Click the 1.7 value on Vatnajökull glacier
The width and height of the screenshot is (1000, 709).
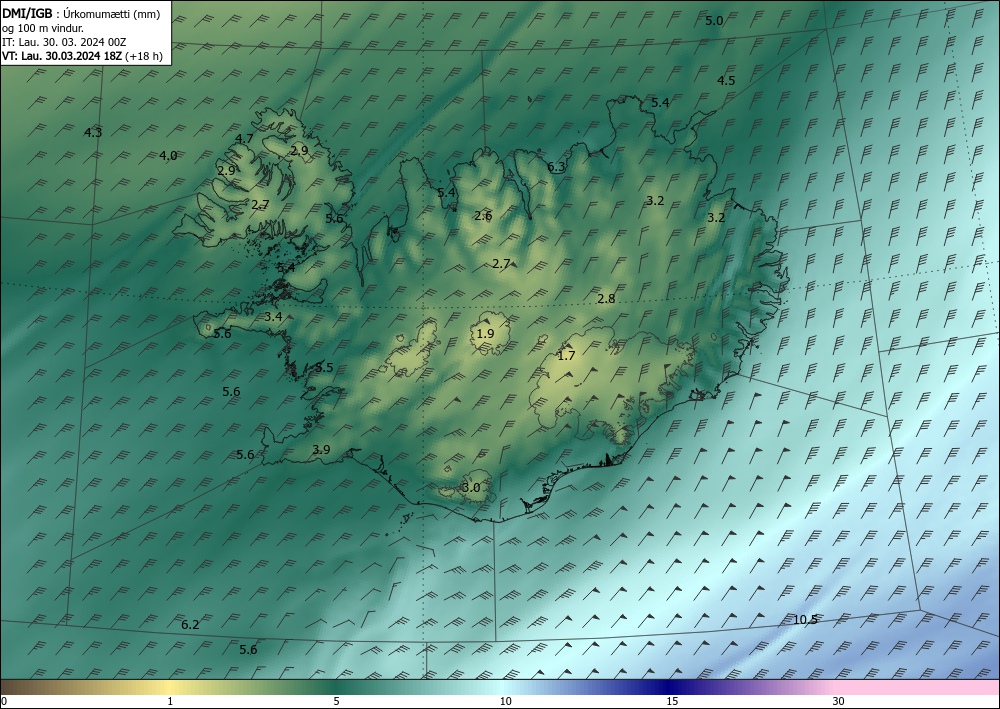(x=566, y=356)
